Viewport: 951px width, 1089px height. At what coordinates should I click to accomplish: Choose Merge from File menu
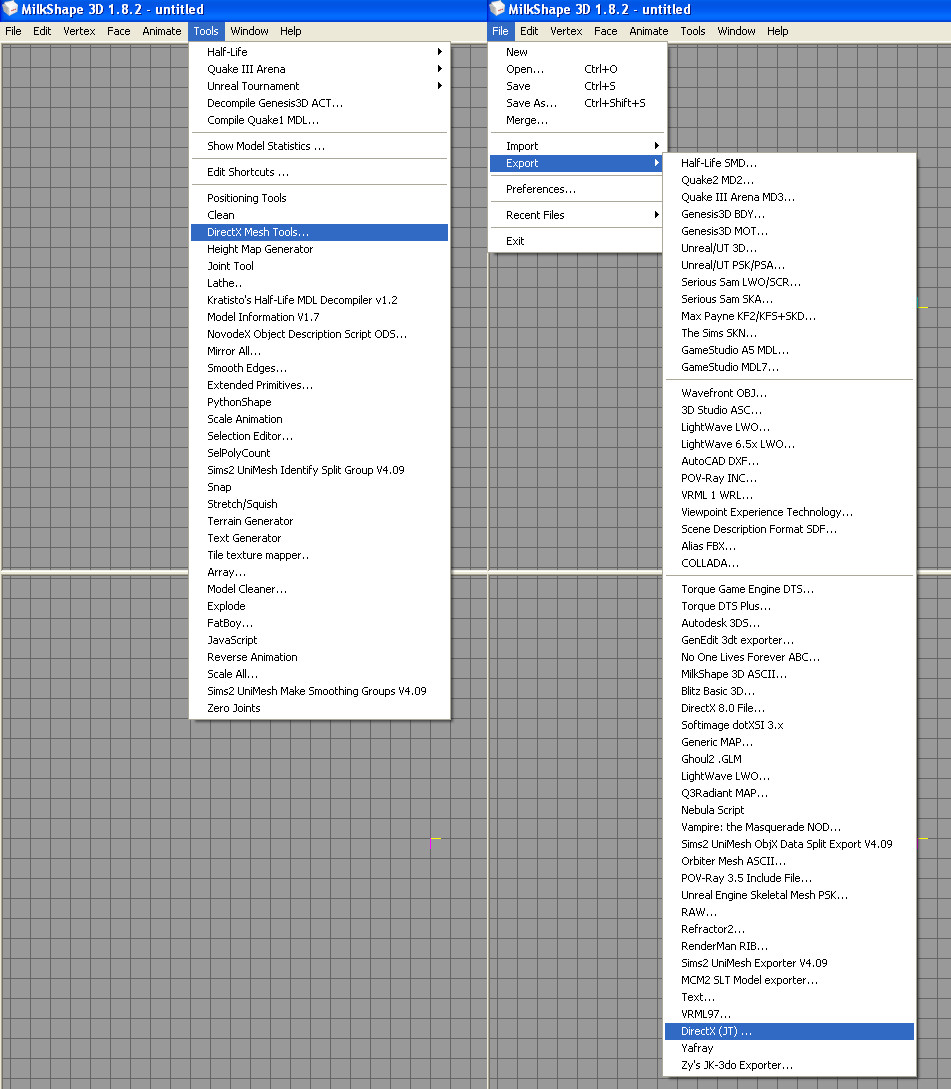(576, 120)
